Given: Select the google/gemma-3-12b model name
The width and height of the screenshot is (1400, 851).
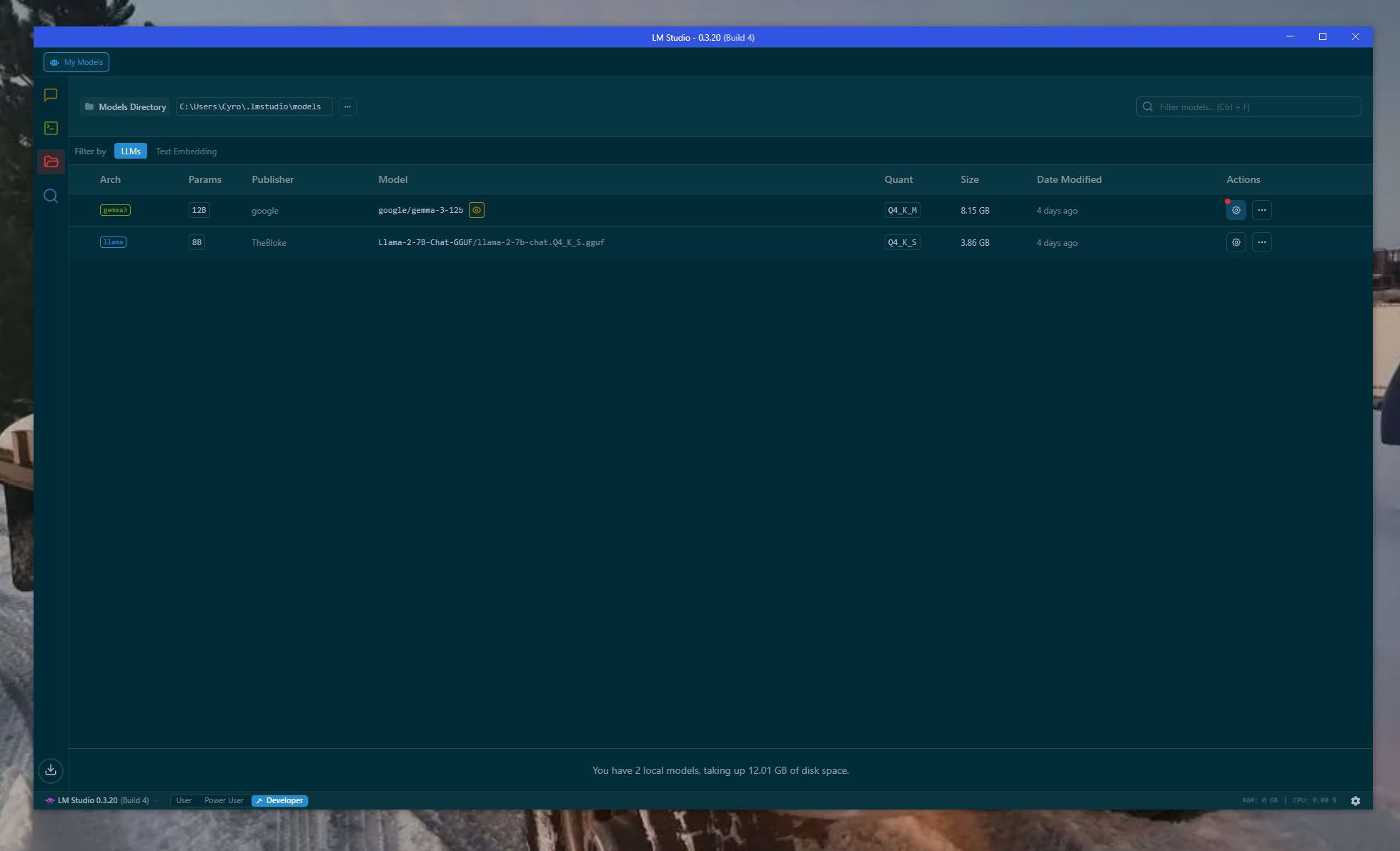Looking at the screenshot, I should [420, 210].
